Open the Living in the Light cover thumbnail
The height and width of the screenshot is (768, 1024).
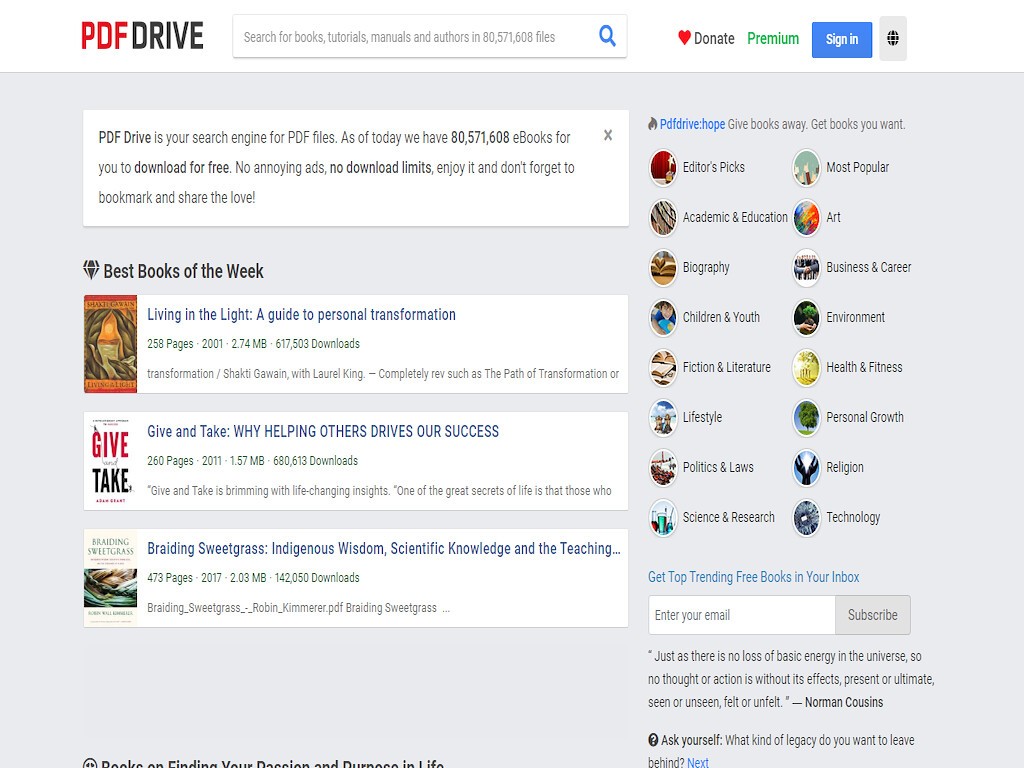coord(110,344)
